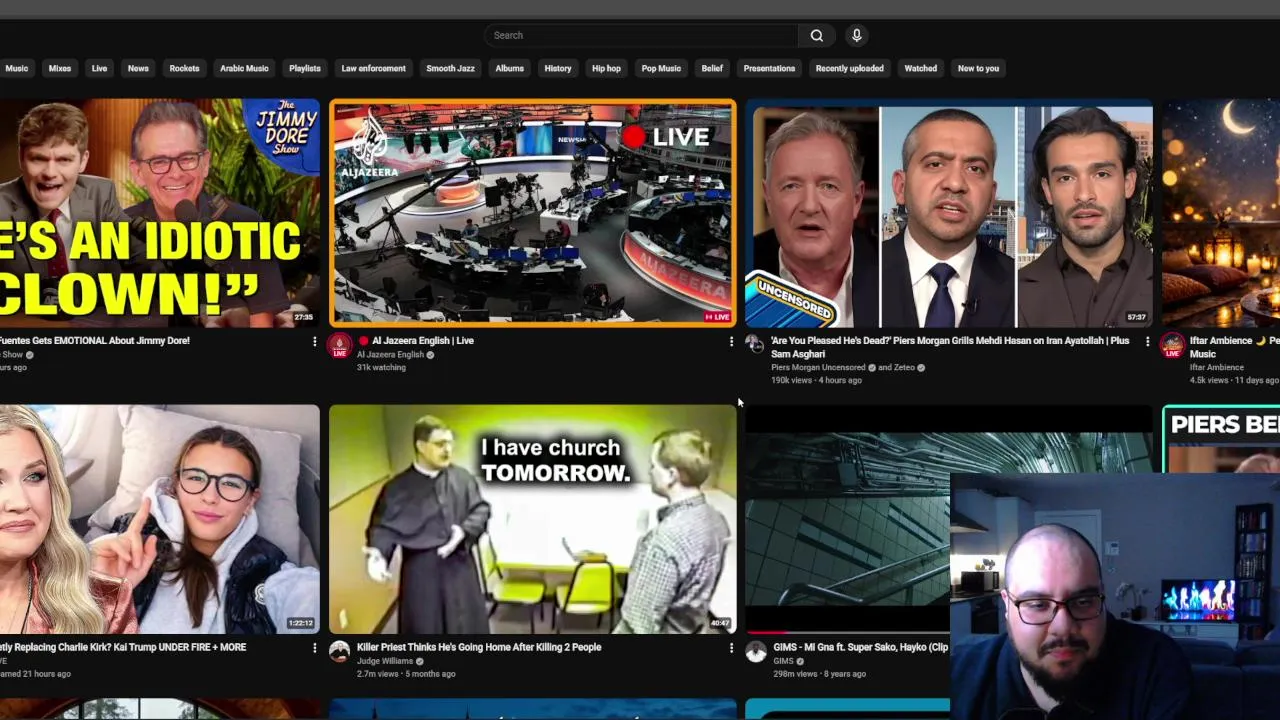1280x720 pixels.
Task: Open the GIMS music video thumbnail
Action: [x=847, y=519]
